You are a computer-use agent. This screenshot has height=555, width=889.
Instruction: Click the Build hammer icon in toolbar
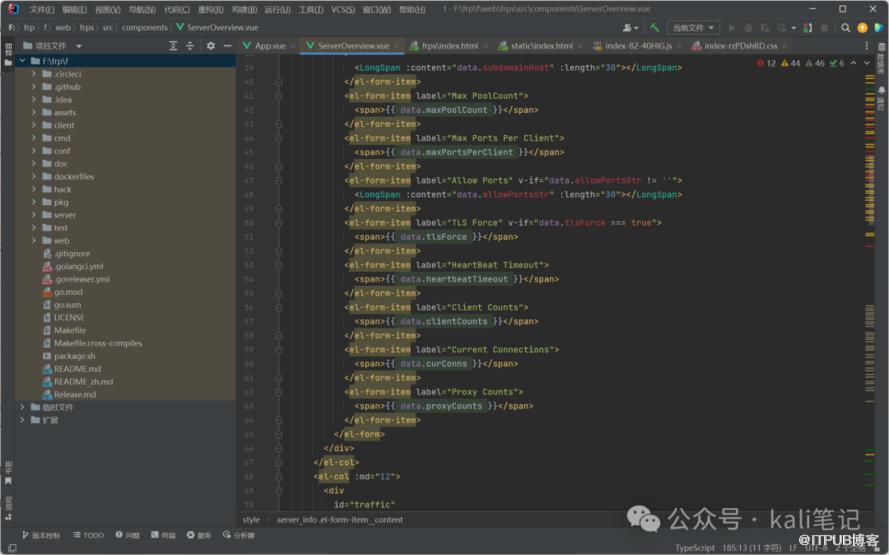click(x=654, y=28)
